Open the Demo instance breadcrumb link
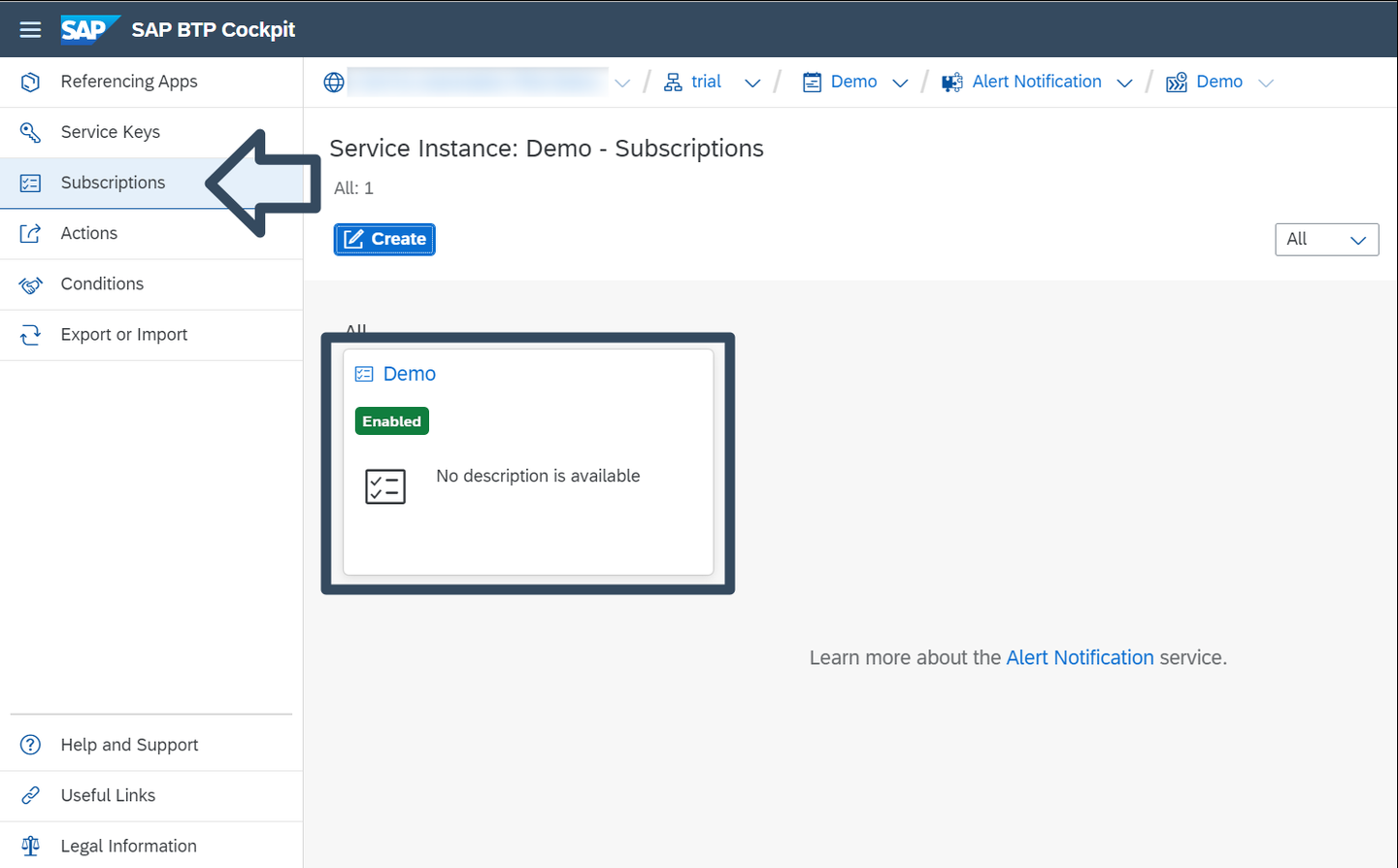1398x868 pixels. tap(1219, 82)
